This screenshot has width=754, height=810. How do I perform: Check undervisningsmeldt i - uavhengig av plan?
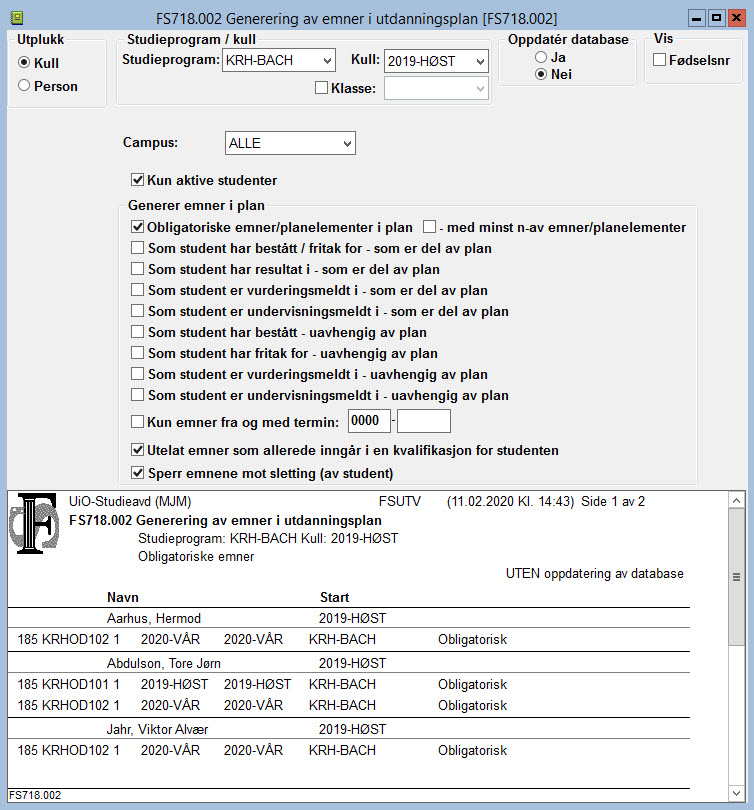(137, 395)
